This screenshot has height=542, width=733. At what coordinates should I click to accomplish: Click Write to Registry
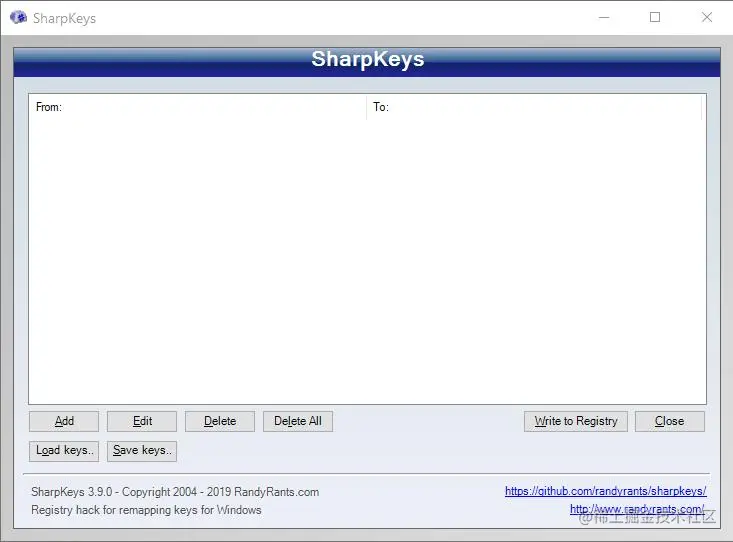pos(576,421)
